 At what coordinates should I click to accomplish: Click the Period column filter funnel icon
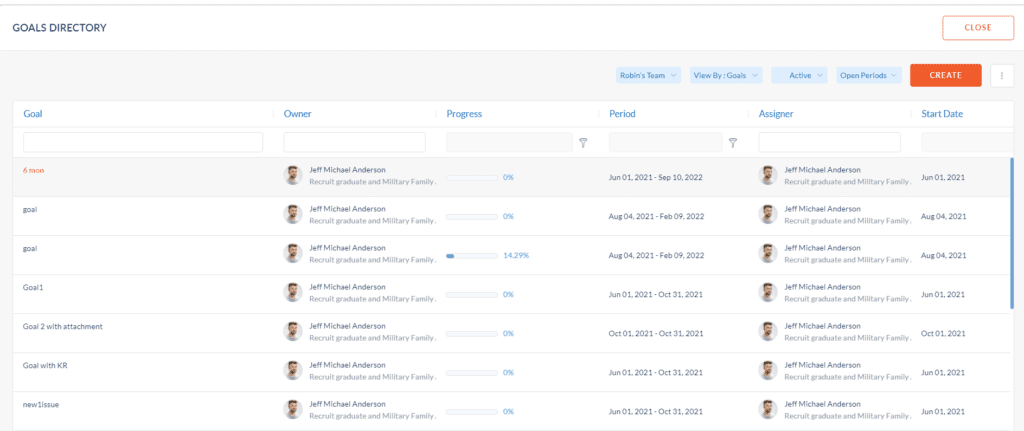click(x=733, y=142)
